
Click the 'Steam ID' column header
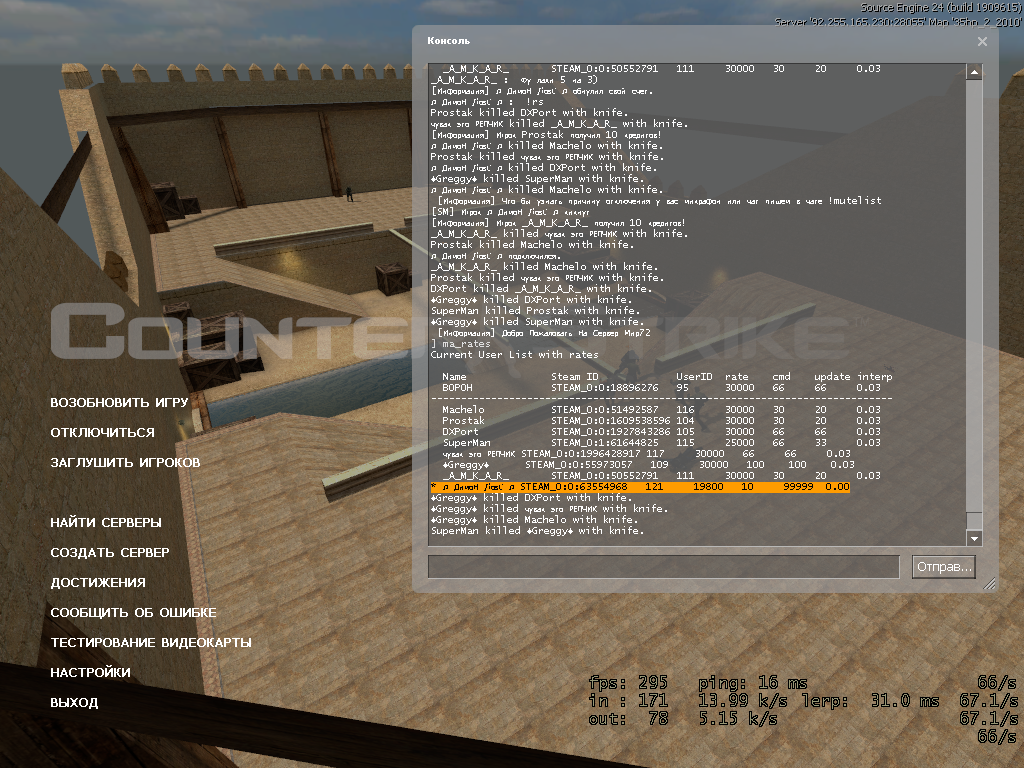(574, 377)
